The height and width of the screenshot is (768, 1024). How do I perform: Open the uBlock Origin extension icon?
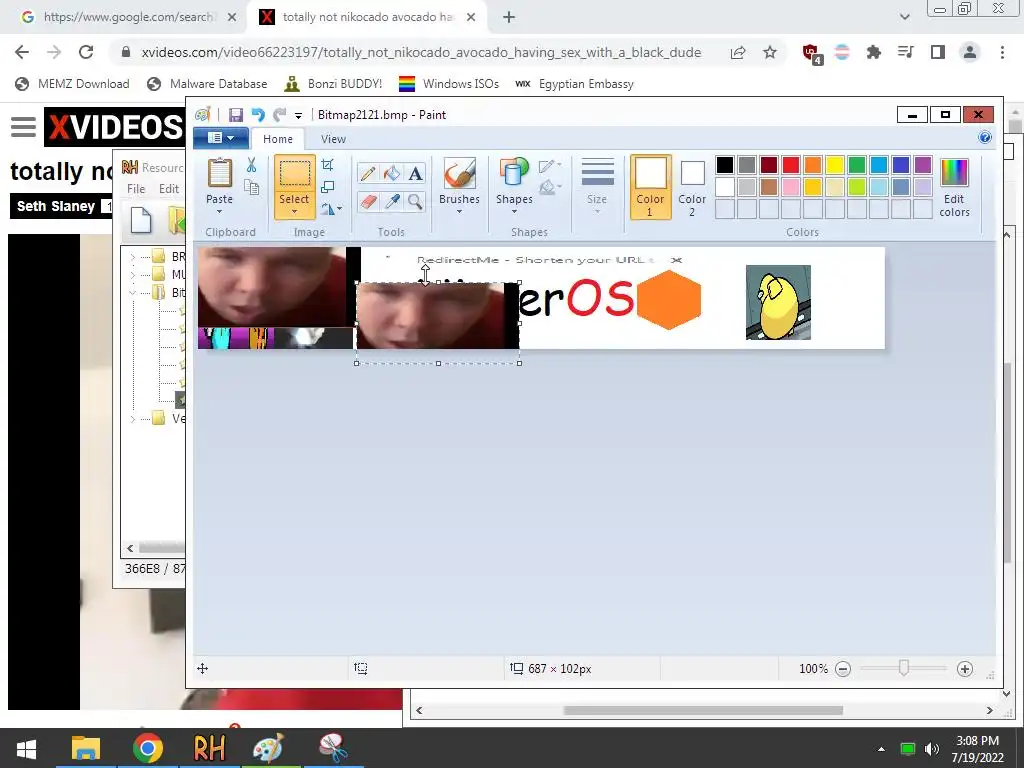(x=812, y=53)
